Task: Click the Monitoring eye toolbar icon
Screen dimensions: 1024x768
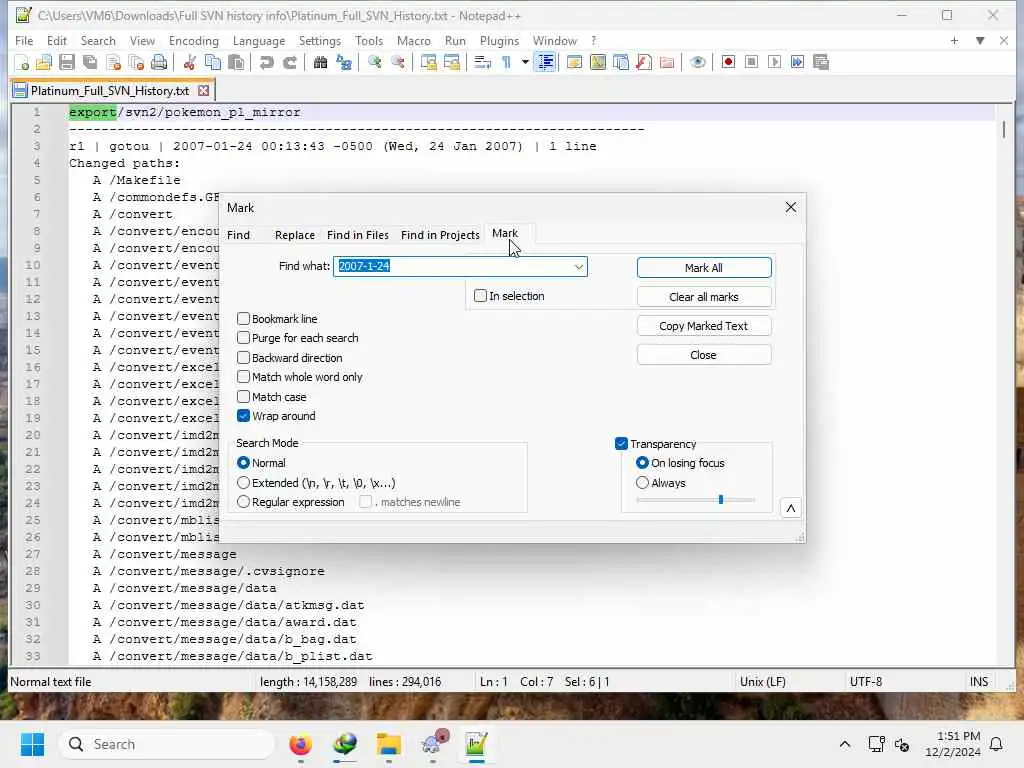Action: click(697, 63)
